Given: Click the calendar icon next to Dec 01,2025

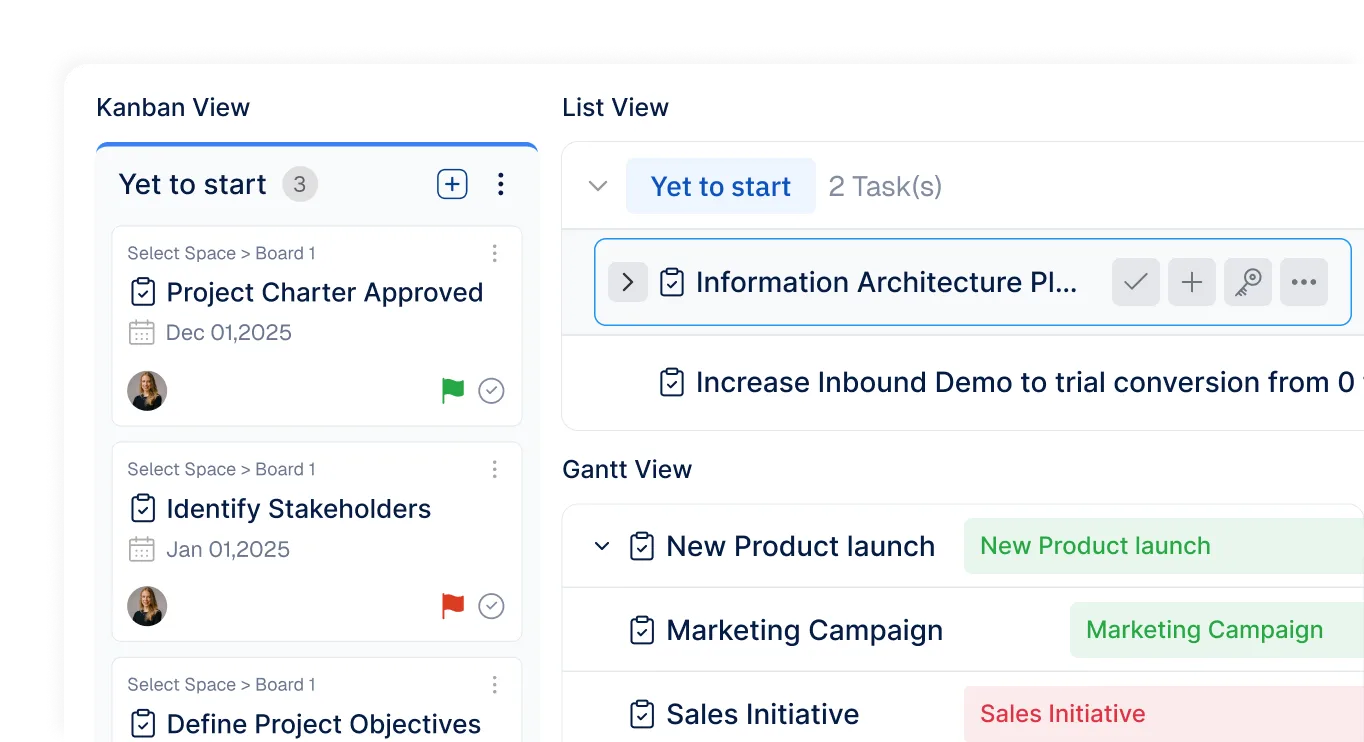Looking at the screenshot, I should [x=142, y=333].
